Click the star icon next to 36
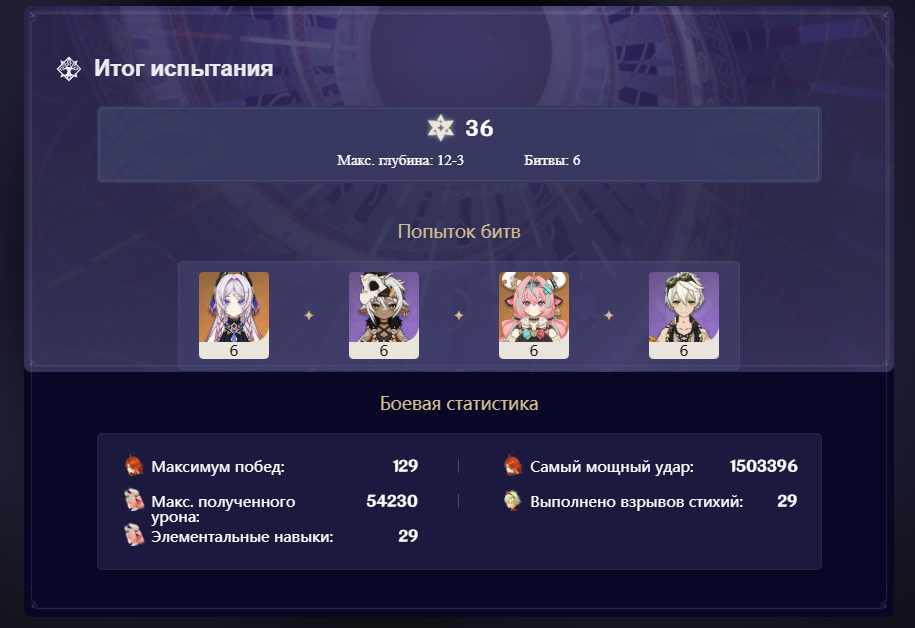 click(x=441, y=128)
